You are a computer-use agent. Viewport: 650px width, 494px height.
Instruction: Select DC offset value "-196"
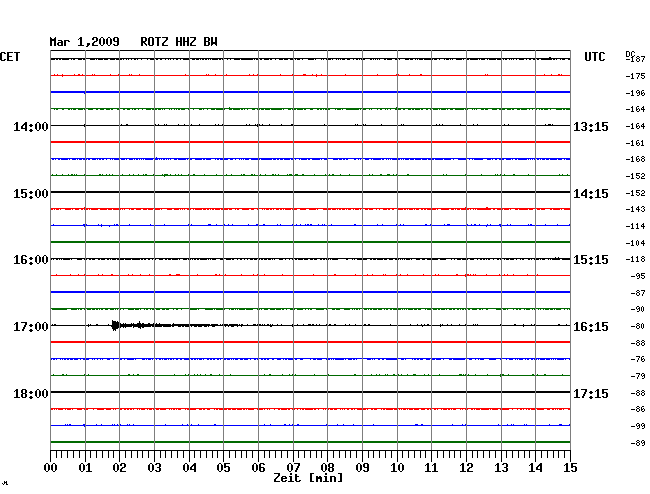[635, 93]
